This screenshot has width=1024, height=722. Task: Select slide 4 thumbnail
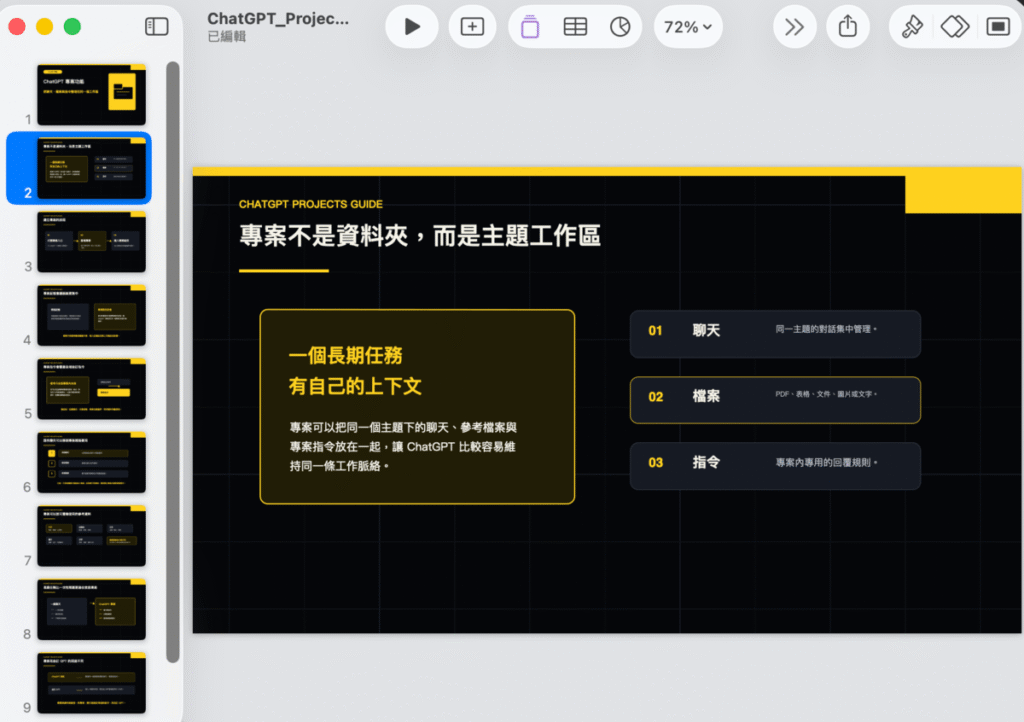point(91,315)
